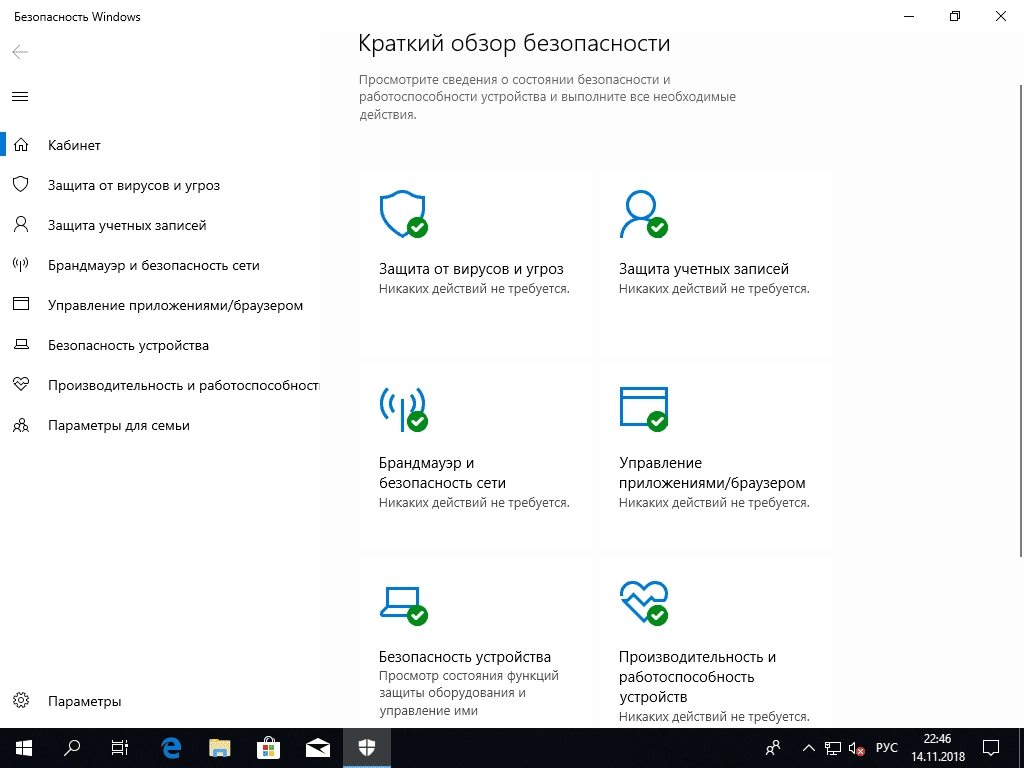This screenshot has height=768, width=1024.
Task: Open Task View from the taskbar
Action: tap(120, 748)
